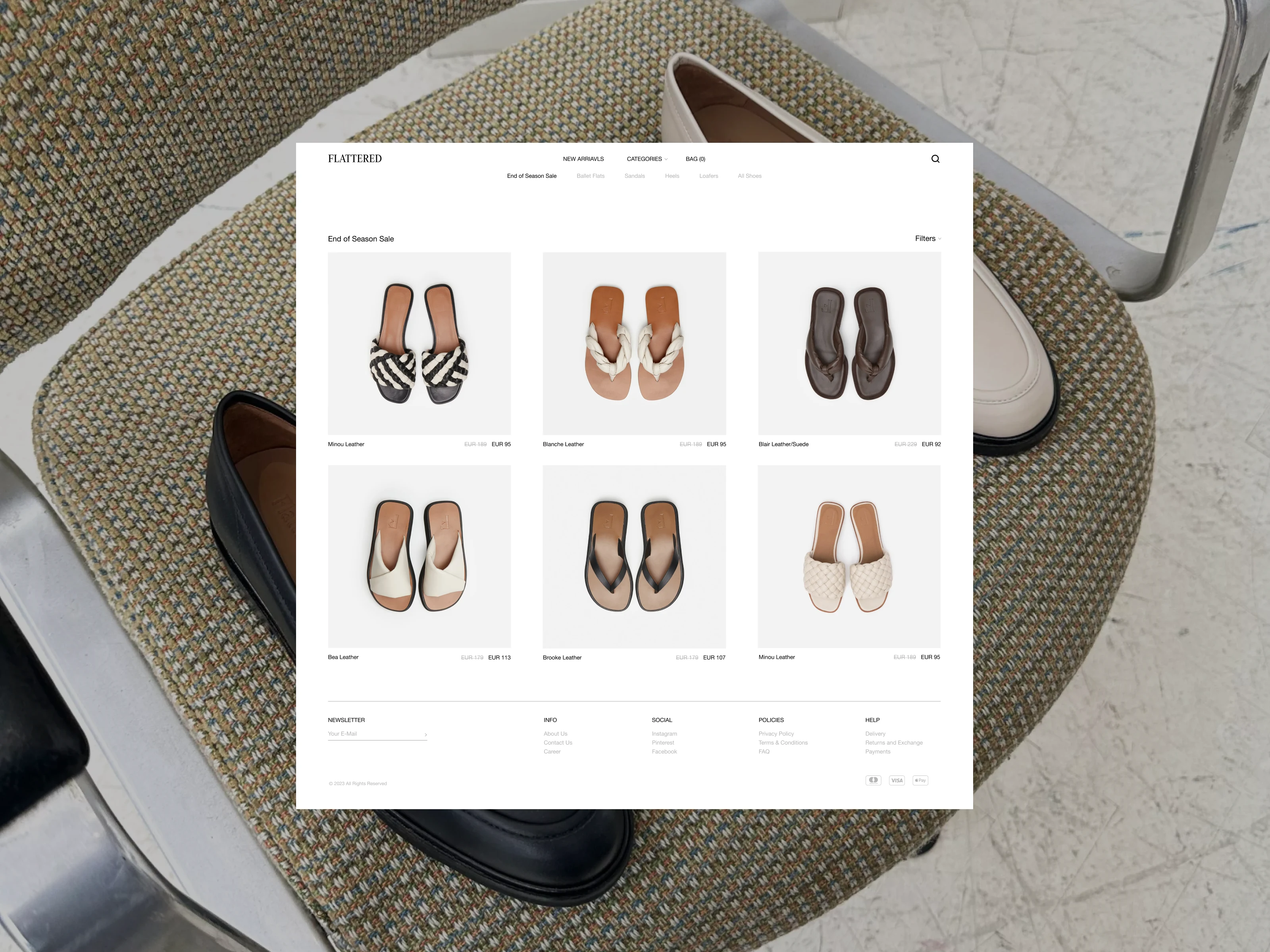Select the Sandals category tab
The width and height of the screenshot is (1270, 952).
coord(635,176)
